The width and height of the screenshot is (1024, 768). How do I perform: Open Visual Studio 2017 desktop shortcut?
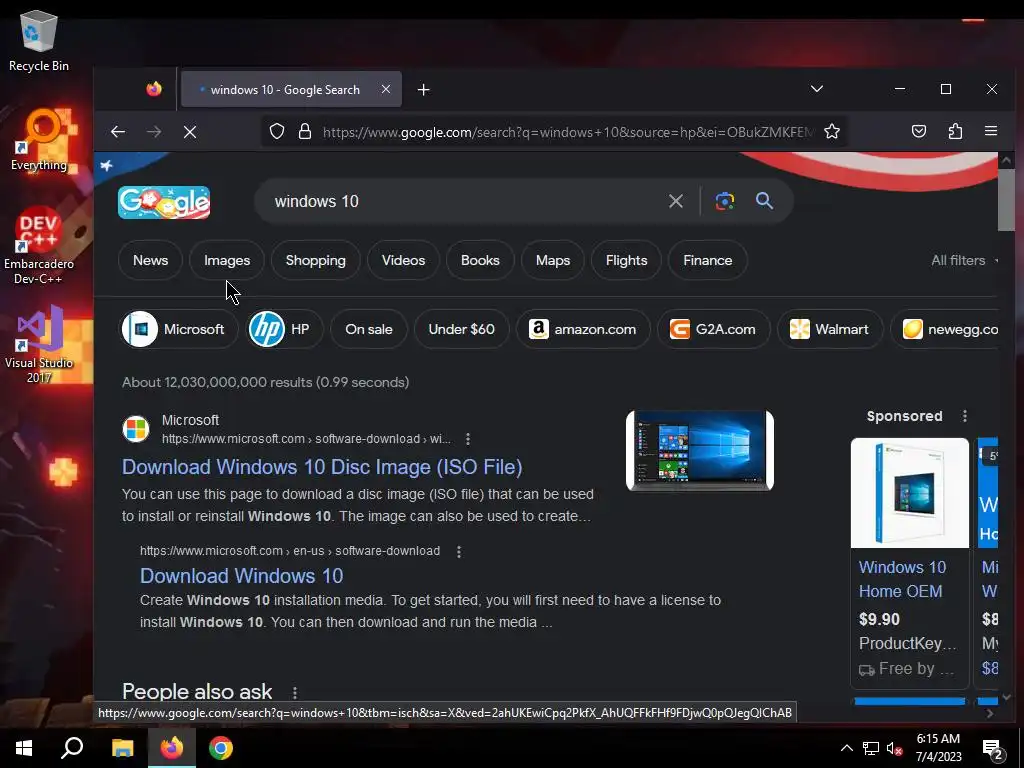(39, 344)
